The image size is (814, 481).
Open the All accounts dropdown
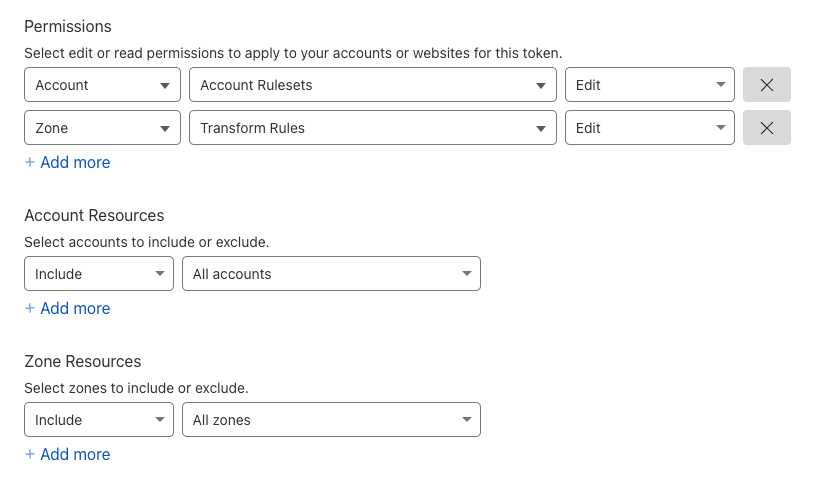point(330,274)
